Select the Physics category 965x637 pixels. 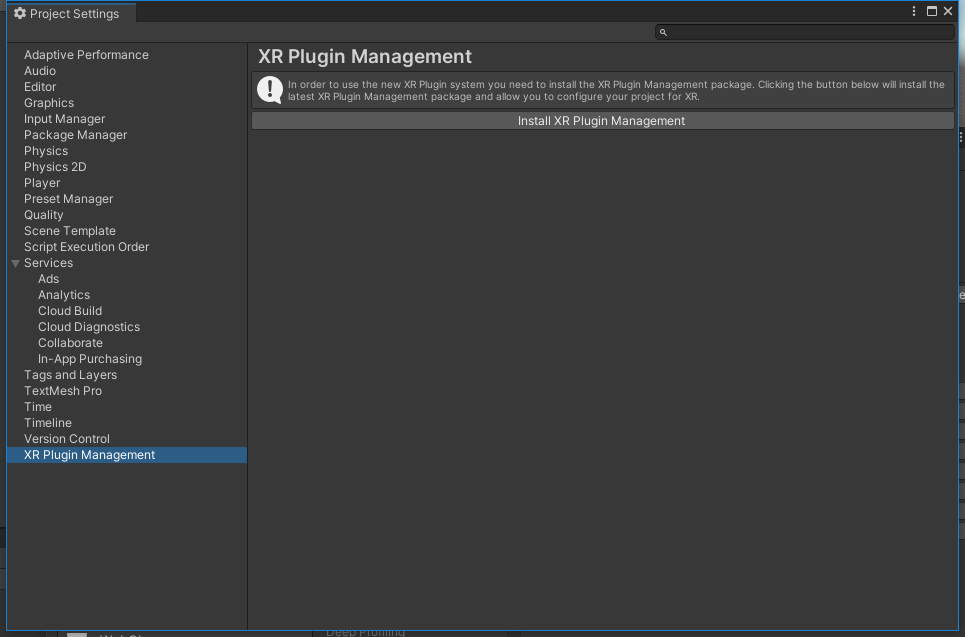[x=46, y=151]
